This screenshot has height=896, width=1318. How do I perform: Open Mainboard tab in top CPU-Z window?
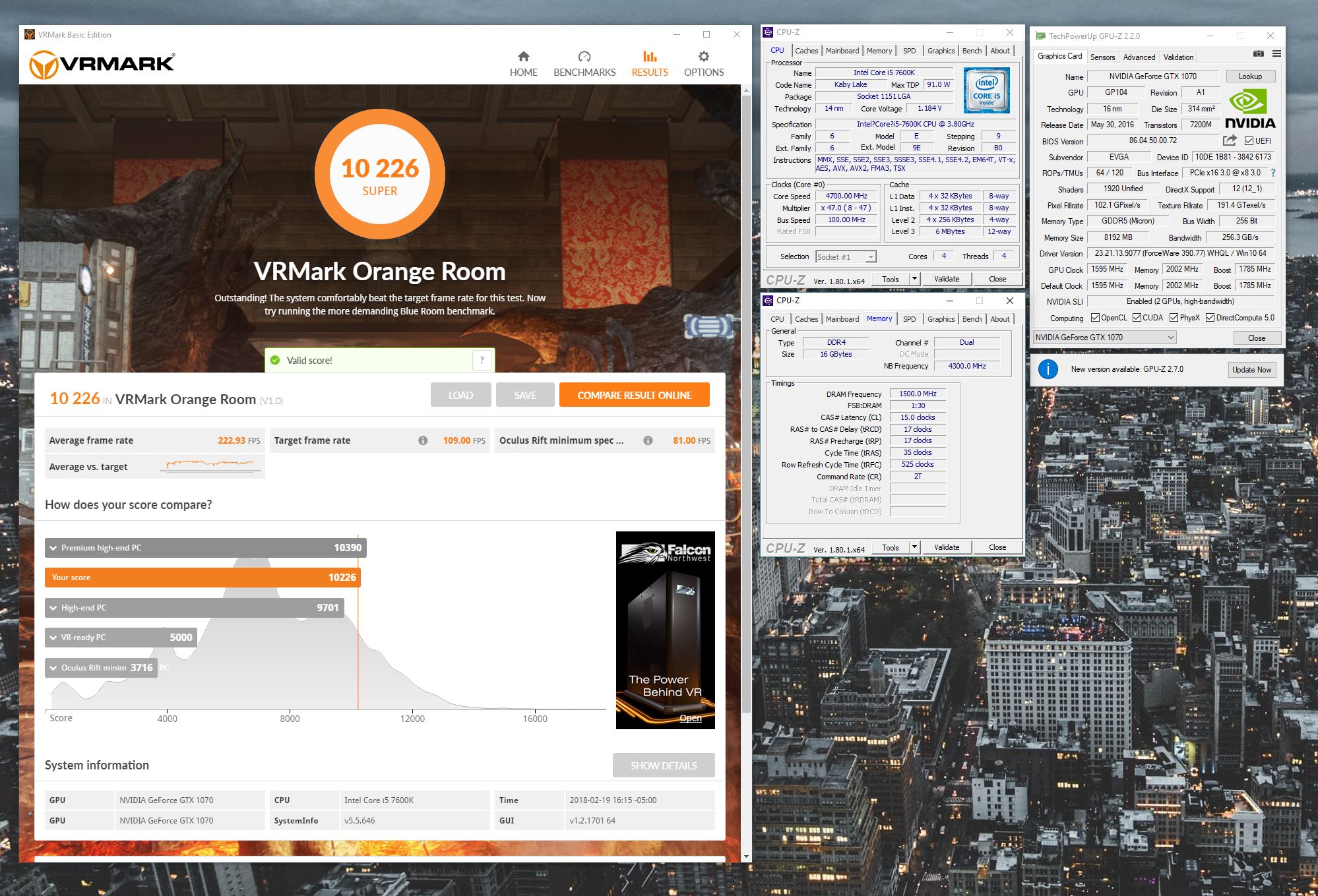(x=842, y=51)
